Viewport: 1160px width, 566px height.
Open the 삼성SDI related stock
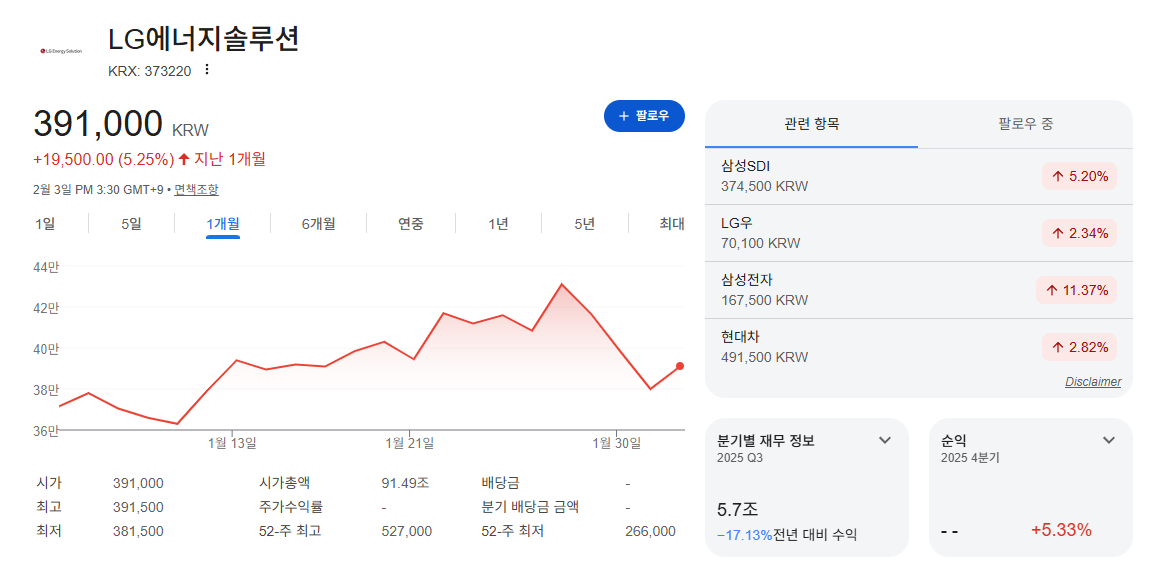point(919,176)
